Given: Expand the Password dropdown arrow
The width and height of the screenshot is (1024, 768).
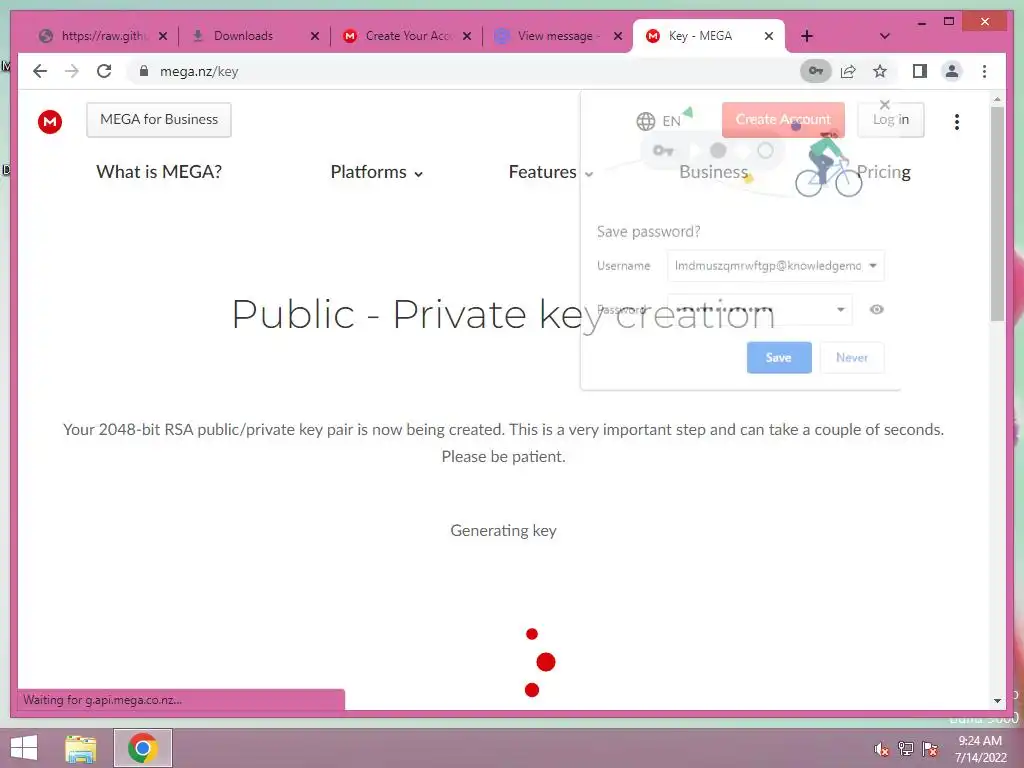Looking at the screenshot, I should [841, 310].
